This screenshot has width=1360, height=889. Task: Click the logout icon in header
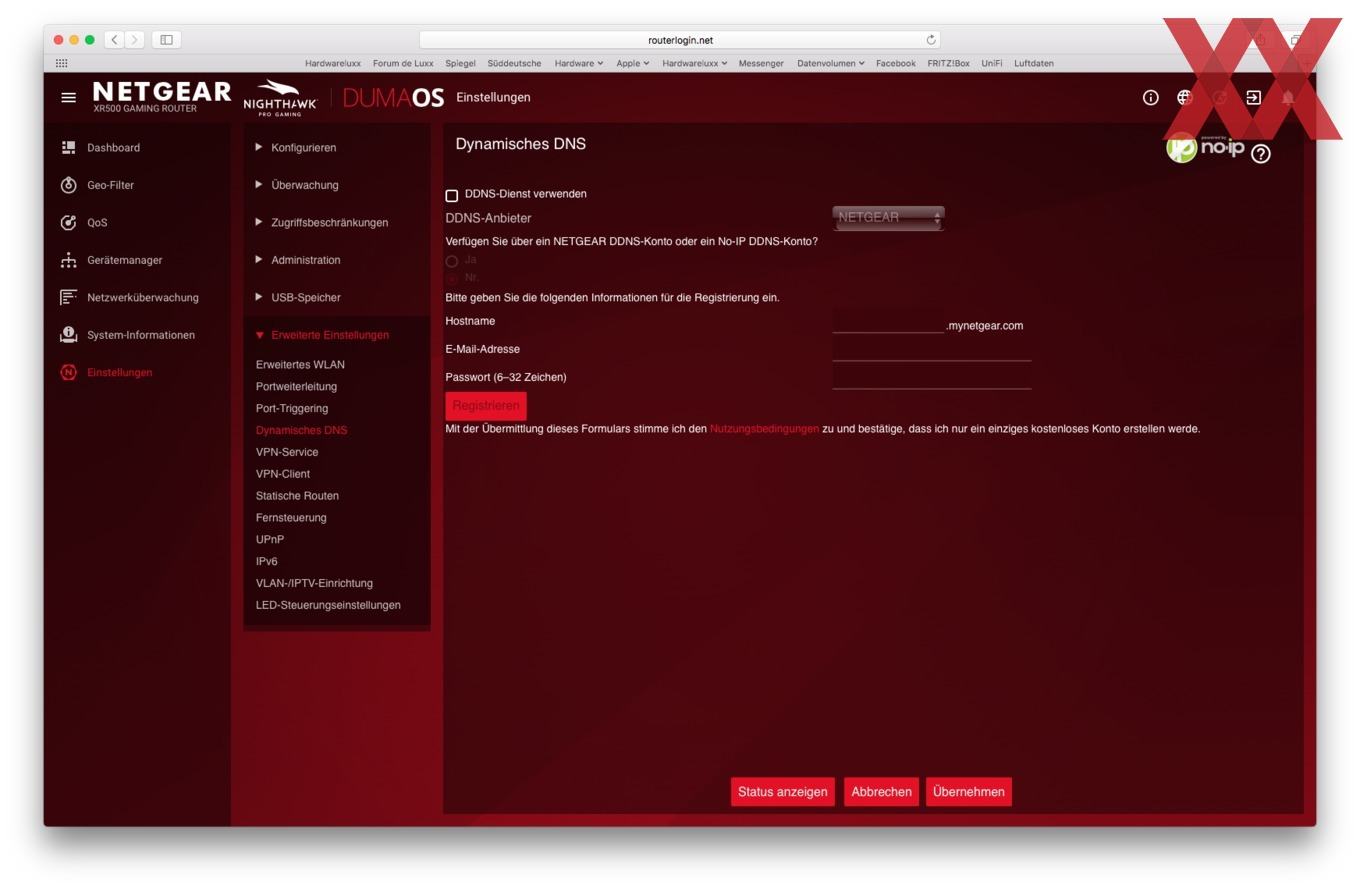click(x=1253, y=97)
